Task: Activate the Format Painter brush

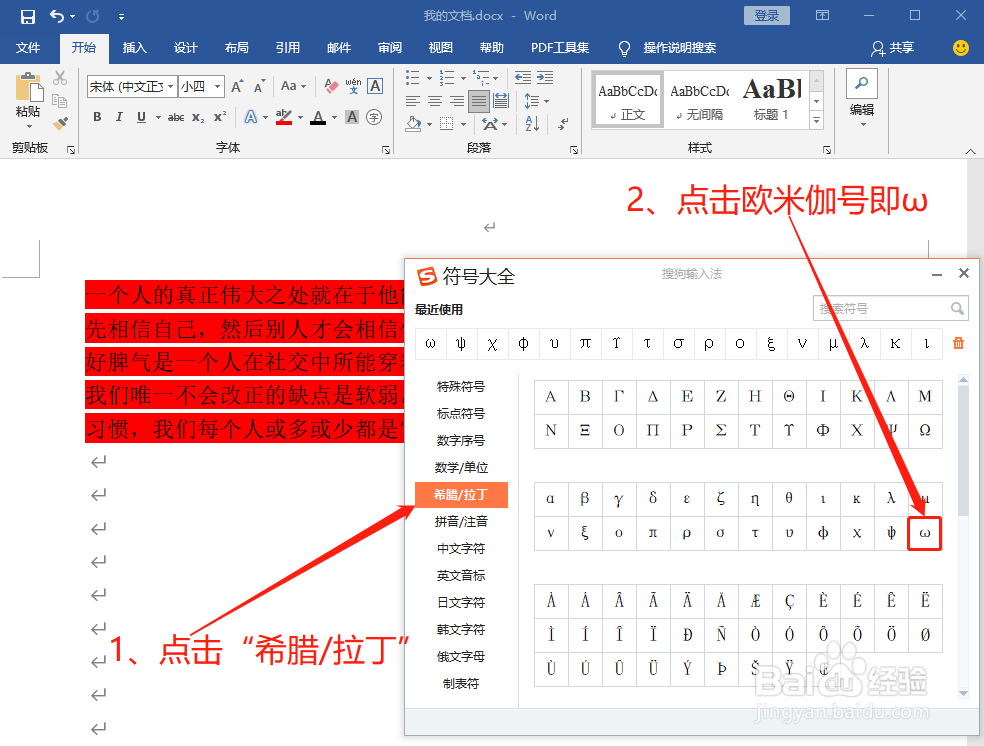Action: [x=60, y=123]
